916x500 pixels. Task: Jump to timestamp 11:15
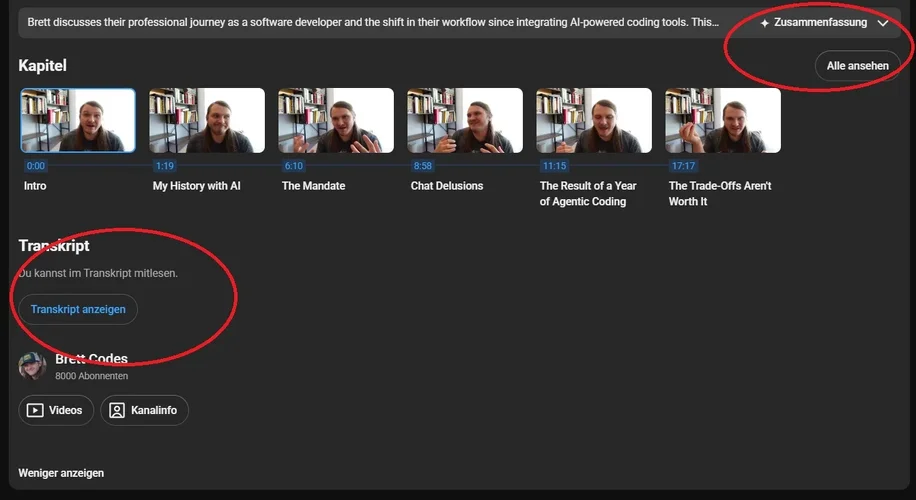554,166
